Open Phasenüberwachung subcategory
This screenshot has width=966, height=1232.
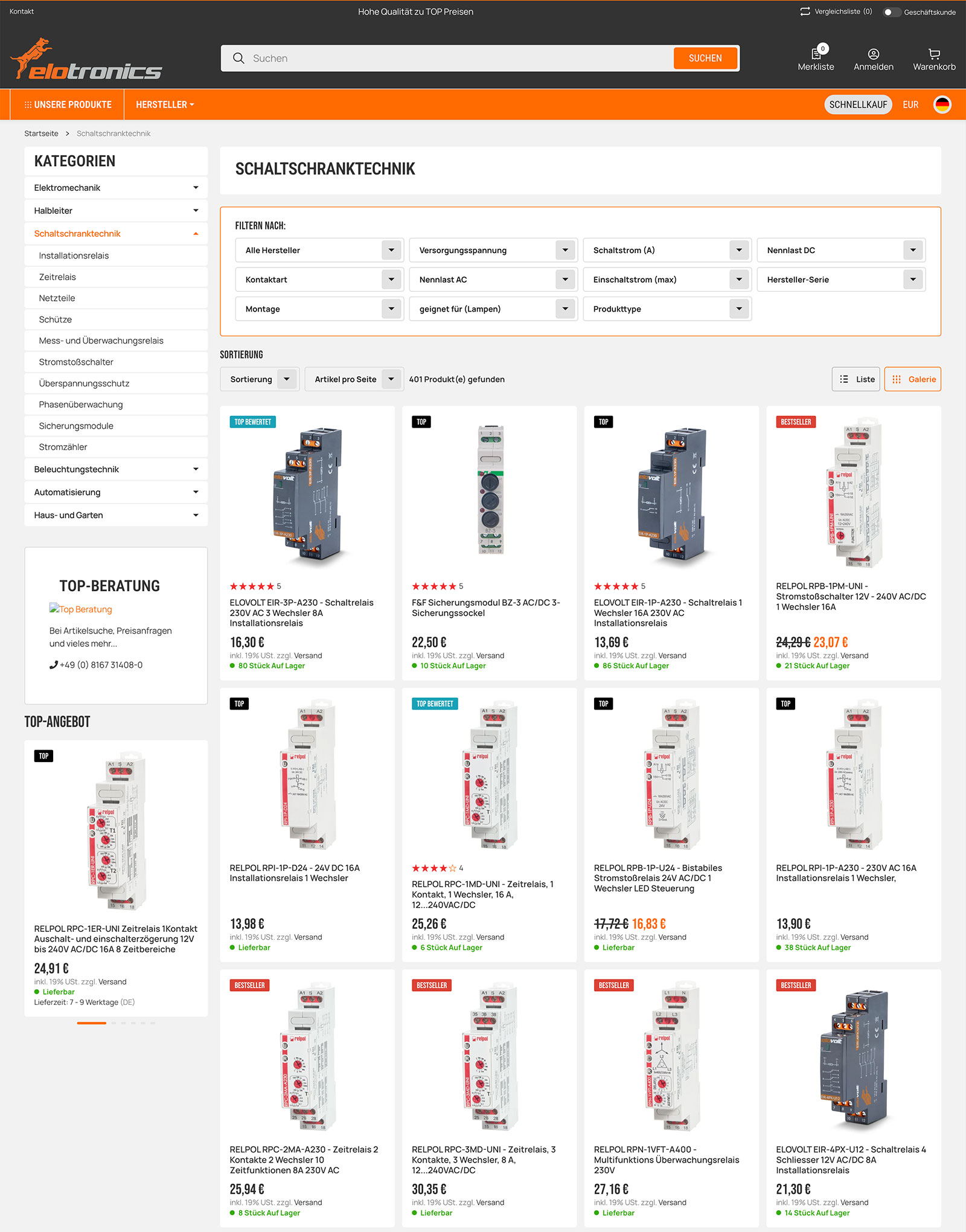116,405
